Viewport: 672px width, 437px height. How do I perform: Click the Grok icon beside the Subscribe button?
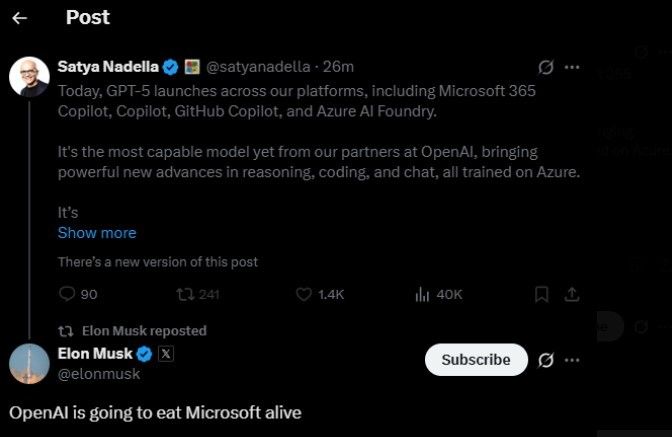coord(546,359)
